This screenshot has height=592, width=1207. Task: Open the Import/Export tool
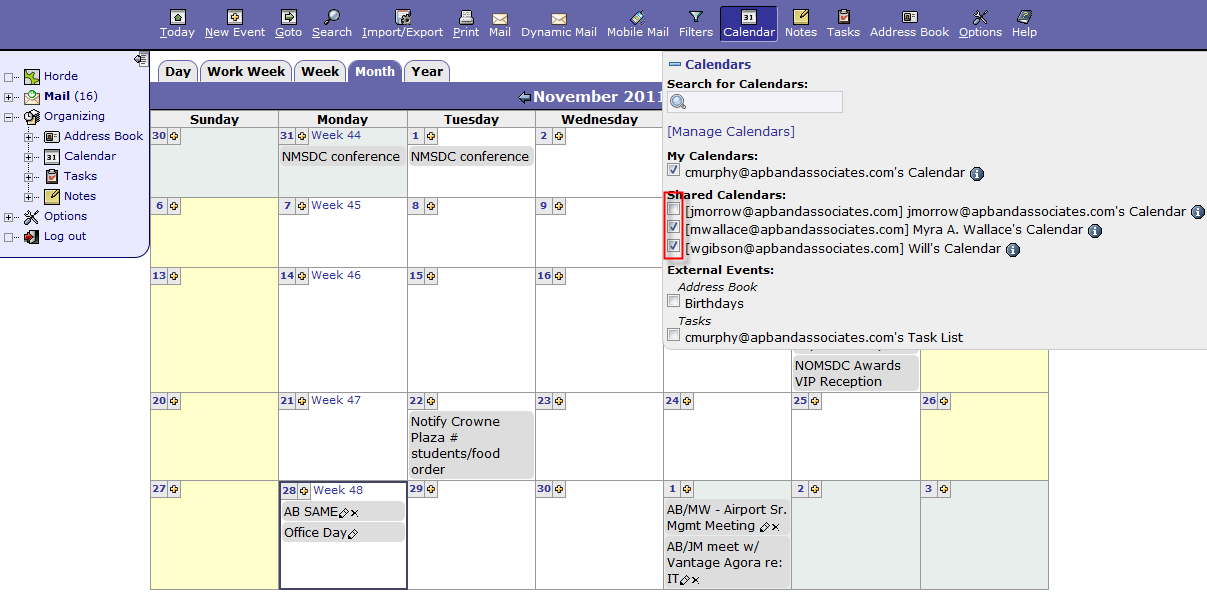click(x=403, y=17)
